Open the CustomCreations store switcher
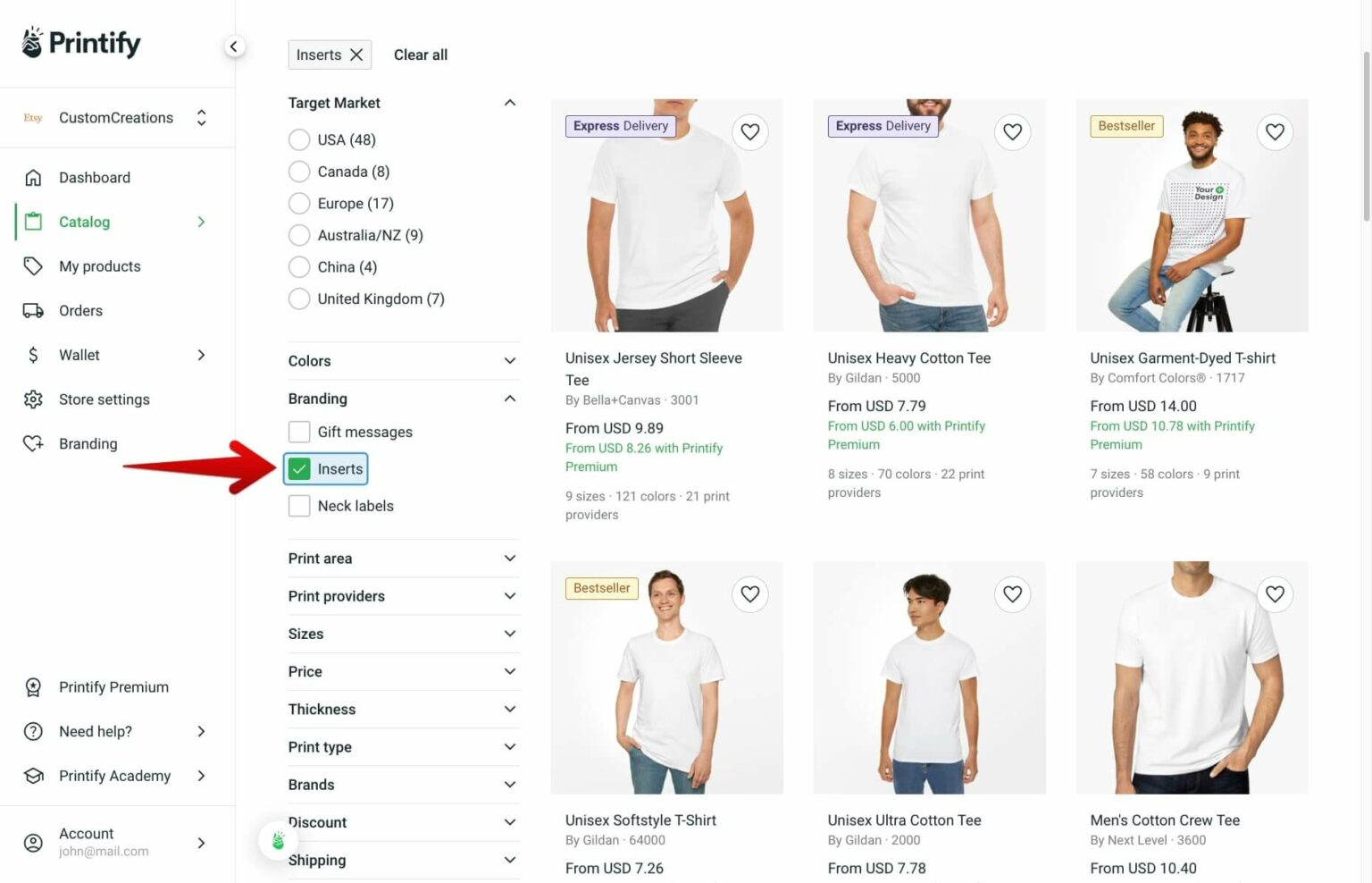1372x883 pixels. point(116,118)
